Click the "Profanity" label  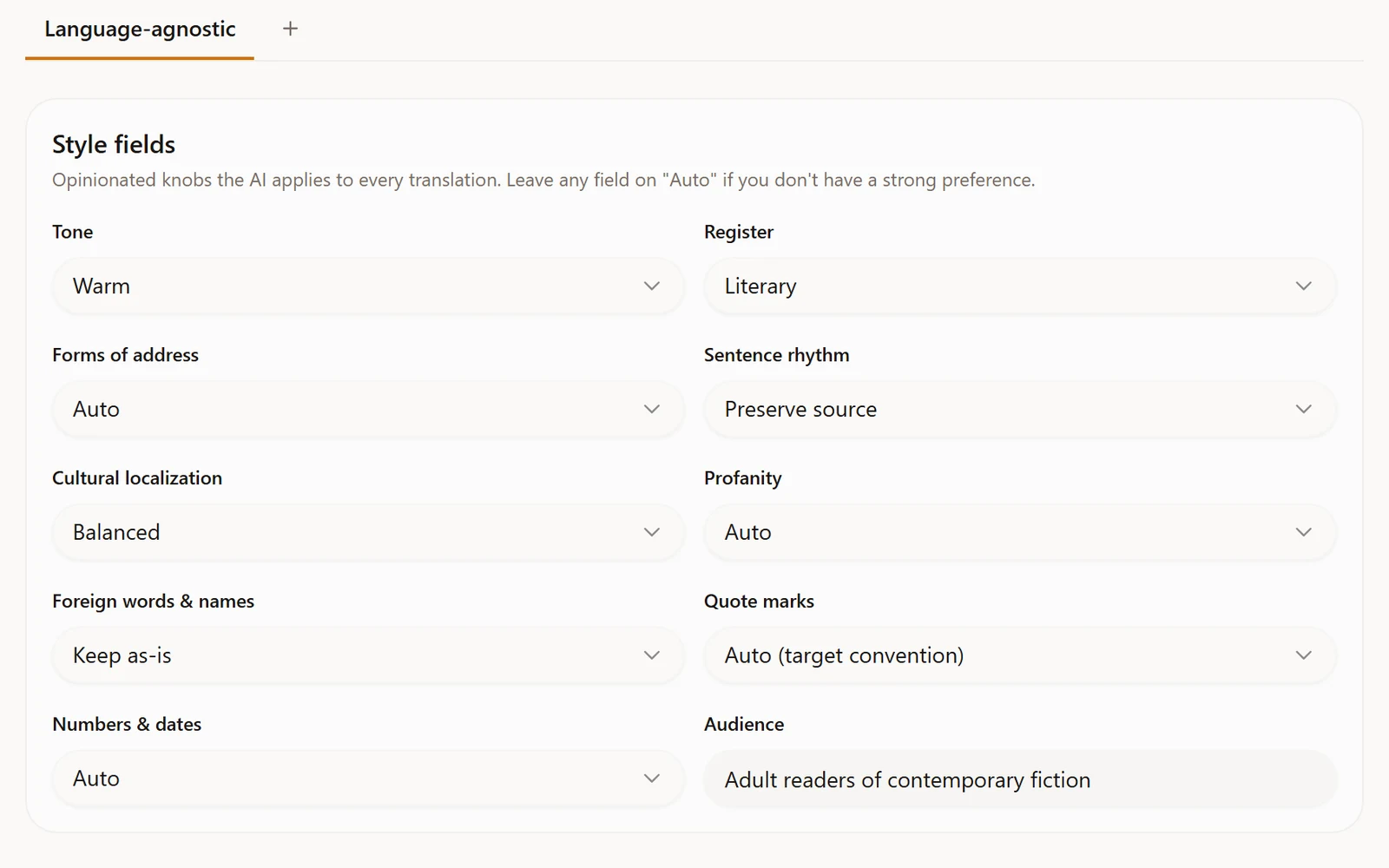[743, 478]
